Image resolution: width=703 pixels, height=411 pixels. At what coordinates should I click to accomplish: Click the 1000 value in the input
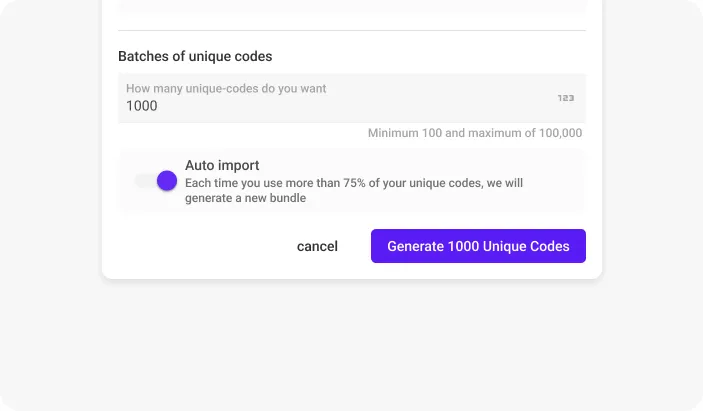[x=142, y=106]
